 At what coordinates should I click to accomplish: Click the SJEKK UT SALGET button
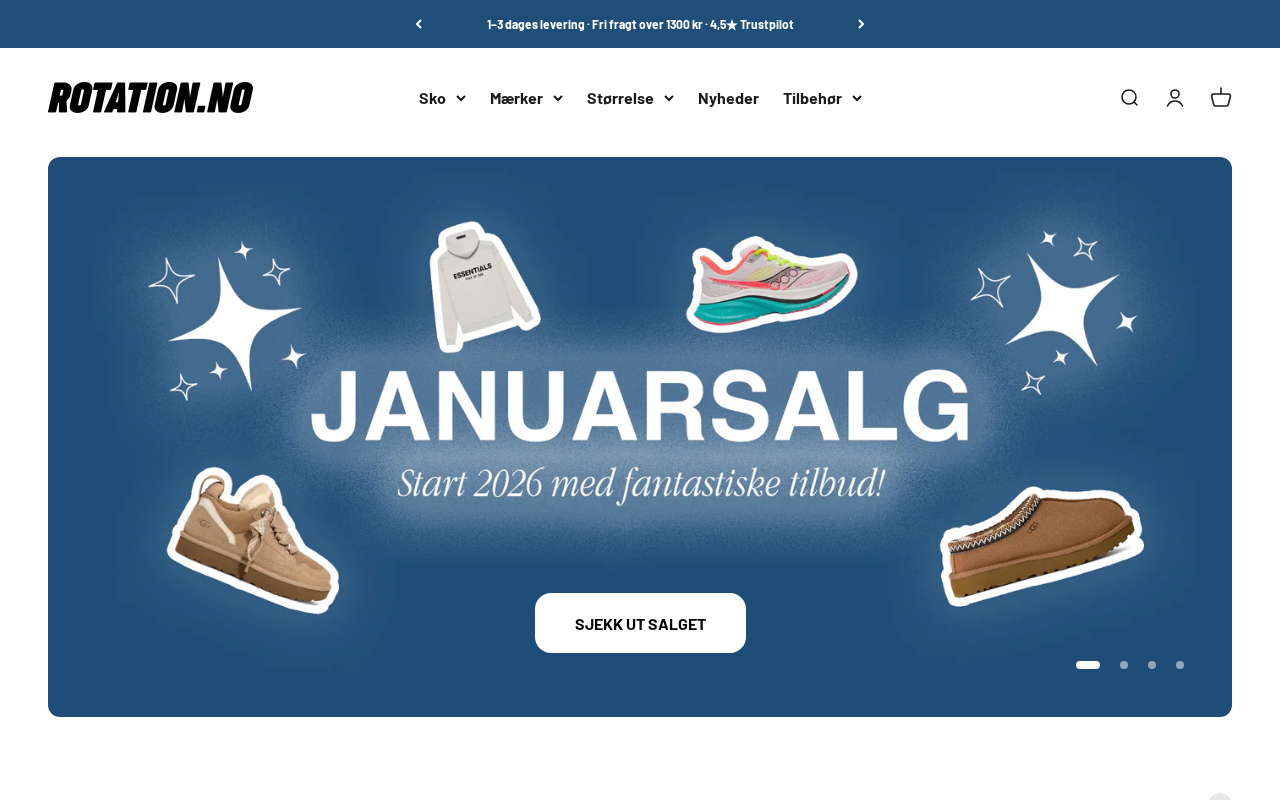point(640,623)
